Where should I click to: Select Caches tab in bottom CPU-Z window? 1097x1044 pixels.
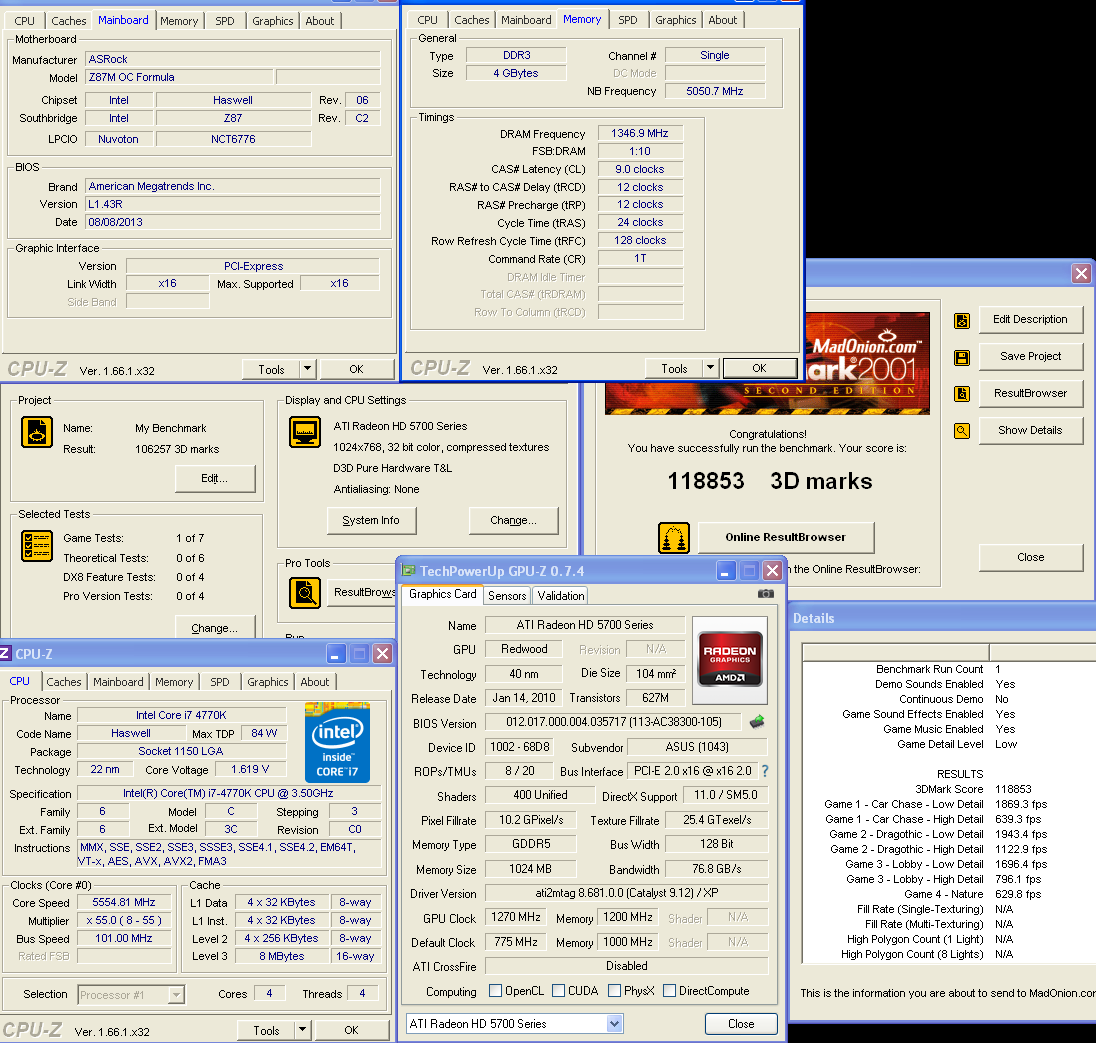point(64,682)
